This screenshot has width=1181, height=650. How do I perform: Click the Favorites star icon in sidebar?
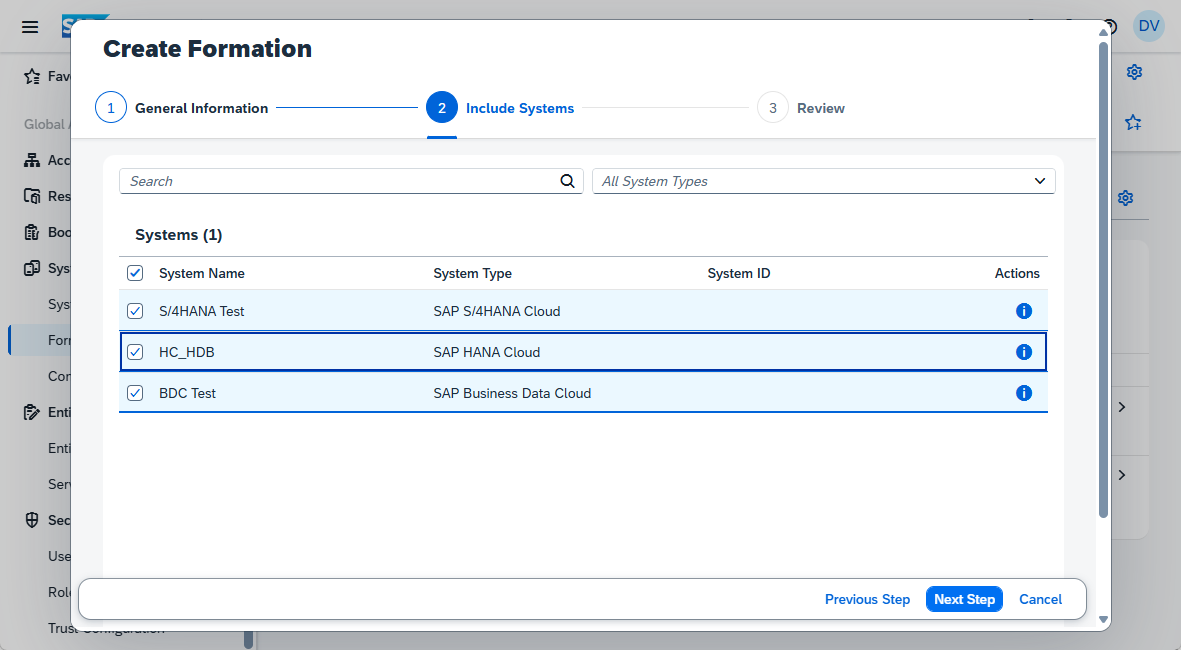click(x=32, y=76)
